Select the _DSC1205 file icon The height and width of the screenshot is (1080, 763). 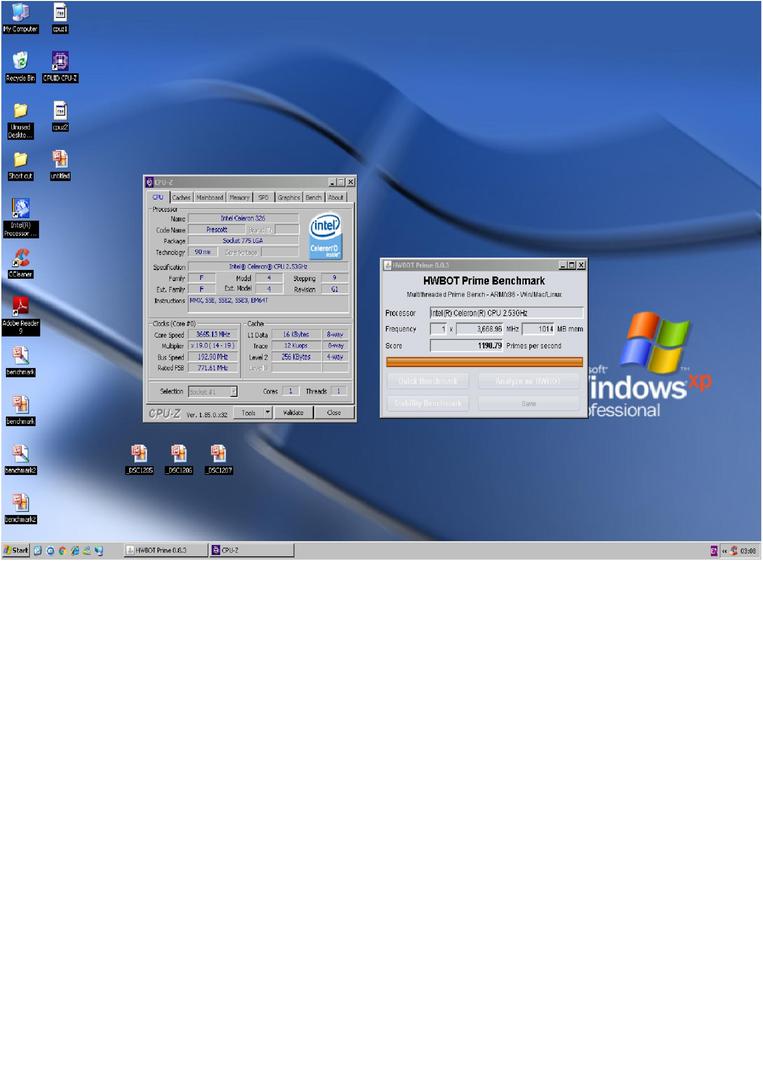(x=139, y=459)
